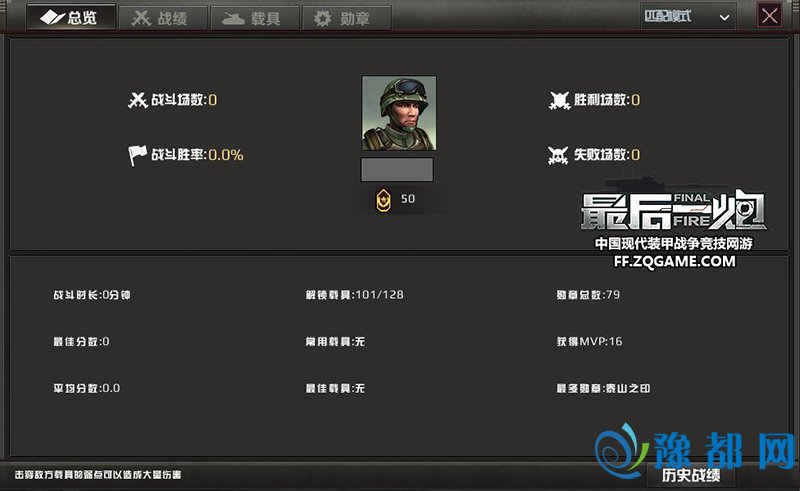Expand the 匹配模式 mode dropdown

pos(687,16)
